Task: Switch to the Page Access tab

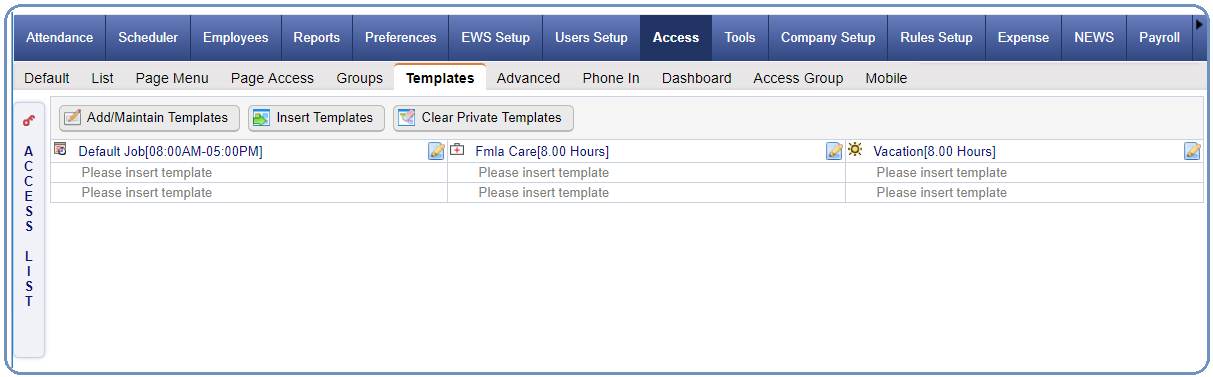Action: tap(272, 78)
